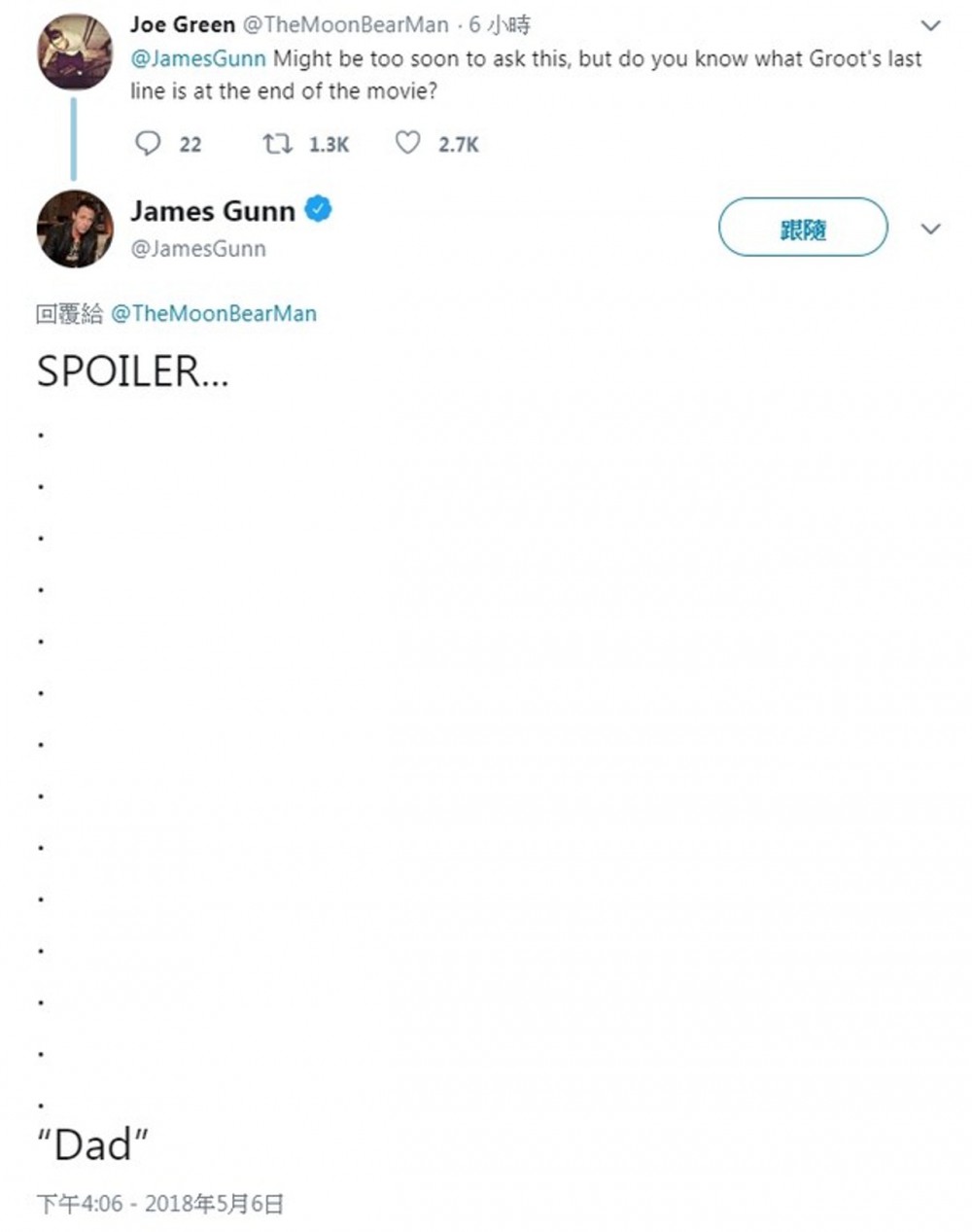The width and height of the screenshot is (972, 1232).
Task: Click the 22 replies count
Action: coord(191,145)
